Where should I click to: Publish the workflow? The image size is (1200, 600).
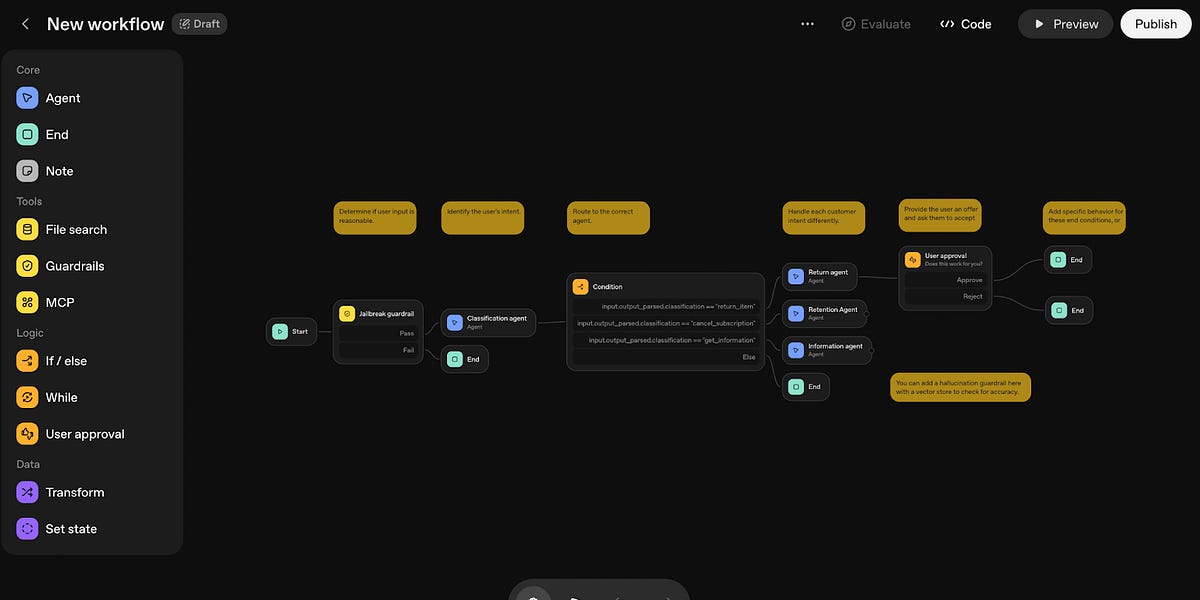[1155, 24]
